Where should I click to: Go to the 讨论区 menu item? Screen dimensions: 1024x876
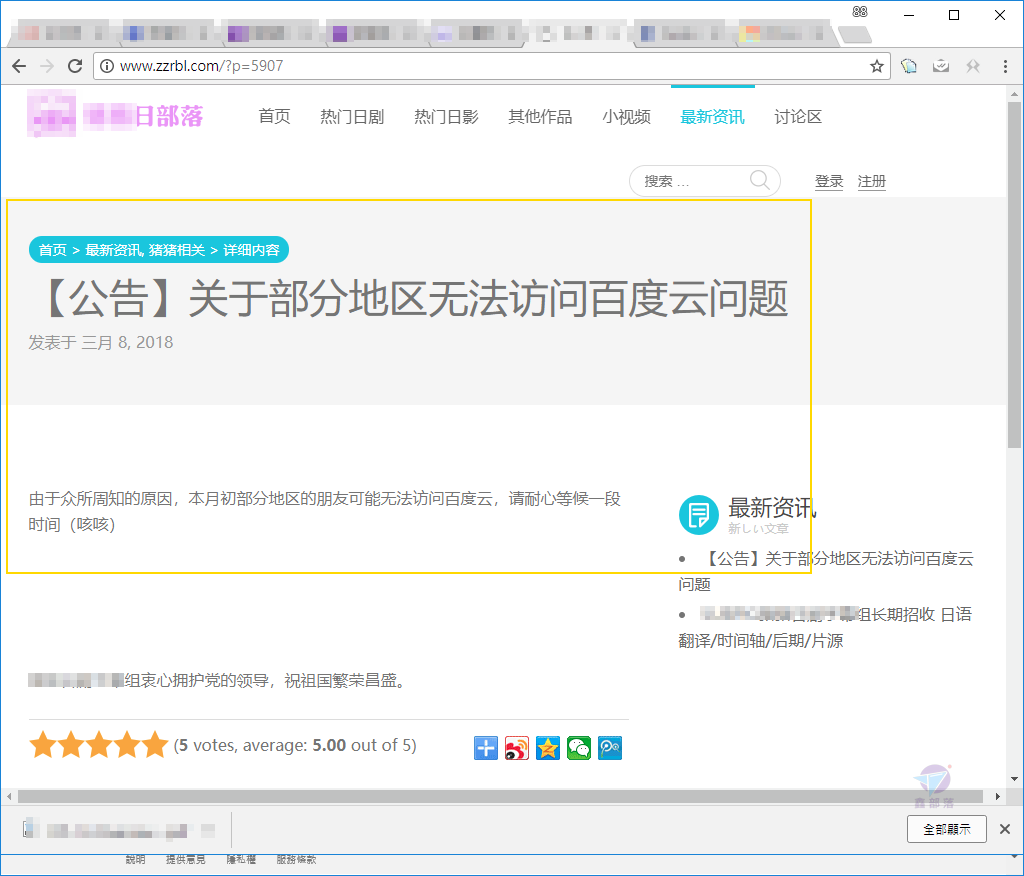click(x=797, y=117)
